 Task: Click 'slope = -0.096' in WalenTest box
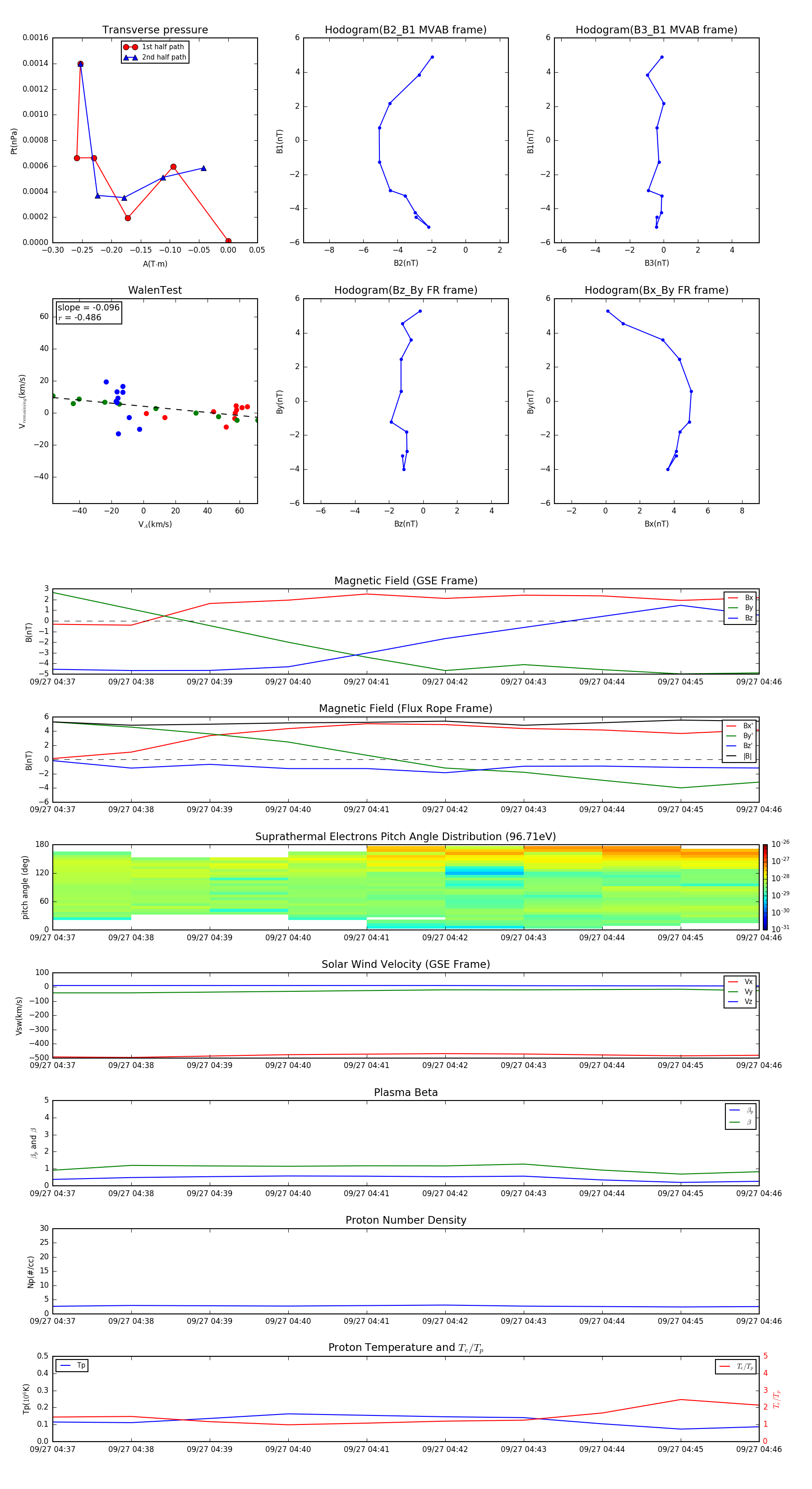[88, 308]
